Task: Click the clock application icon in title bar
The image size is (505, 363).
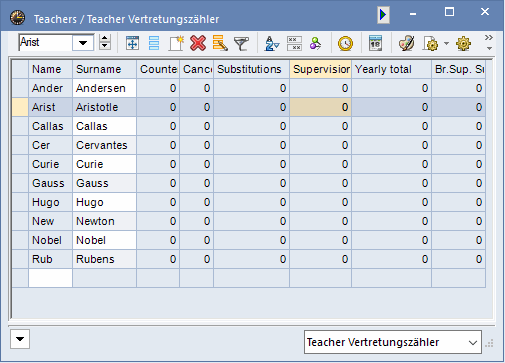Action: tap(17, 17)
